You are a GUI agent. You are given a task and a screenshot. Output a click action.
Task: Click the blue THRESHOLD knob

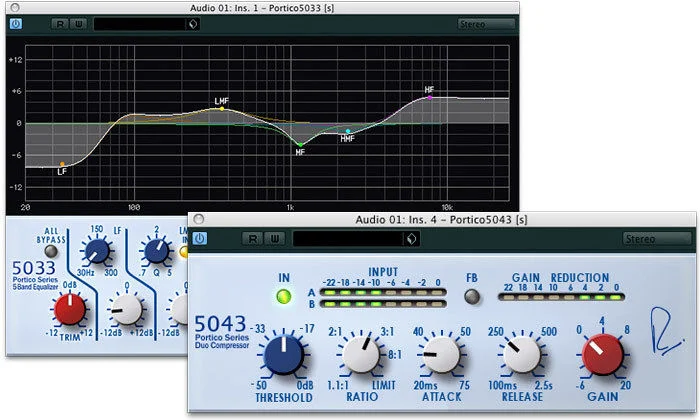[284, 355]
